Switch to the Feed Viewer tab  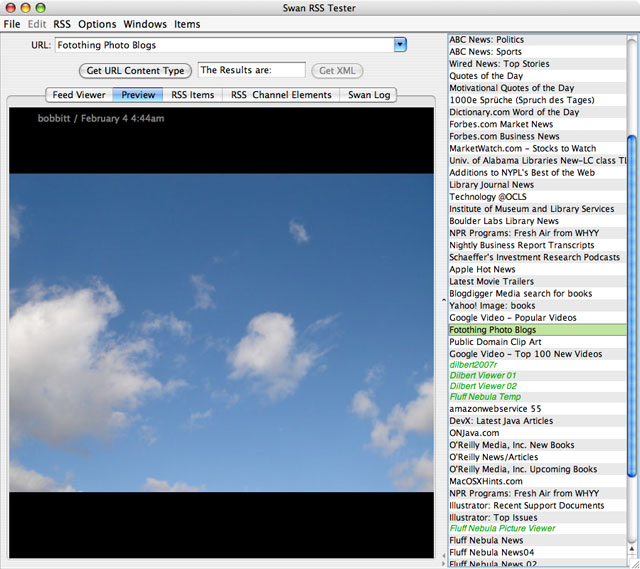click(x=79, y=95)
